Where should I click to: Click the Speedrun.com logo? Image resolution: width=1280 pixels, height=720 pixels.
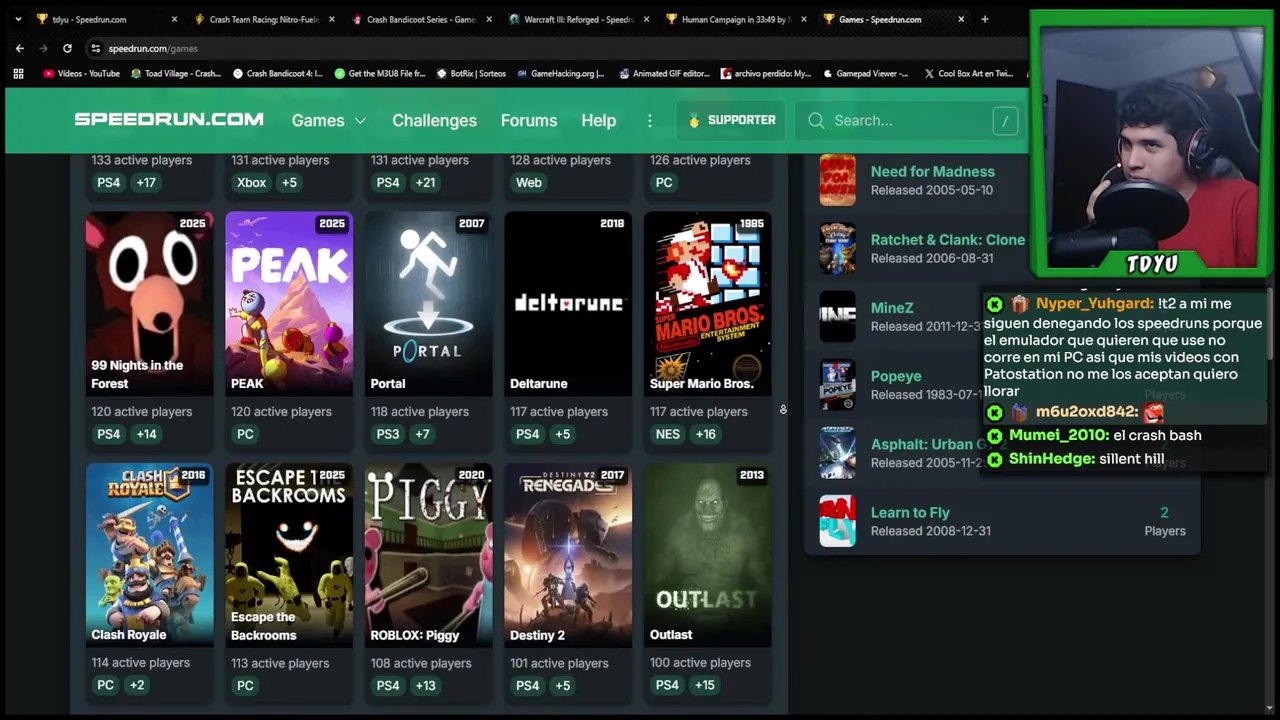point(169,119)
